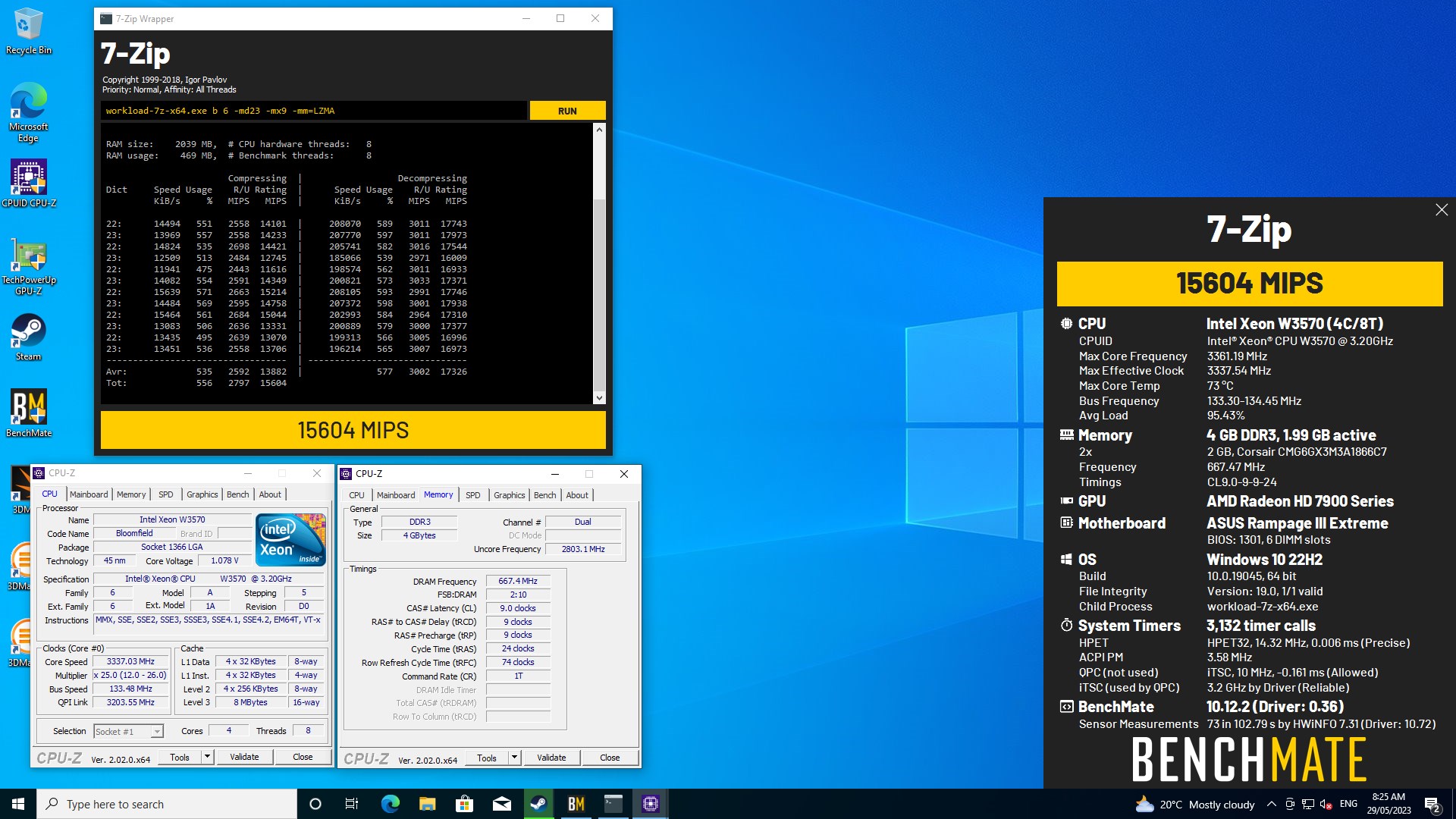Open SPD tab in right CPU-Z window
The width and height of the screenshot is (1456, 819).
473,495
